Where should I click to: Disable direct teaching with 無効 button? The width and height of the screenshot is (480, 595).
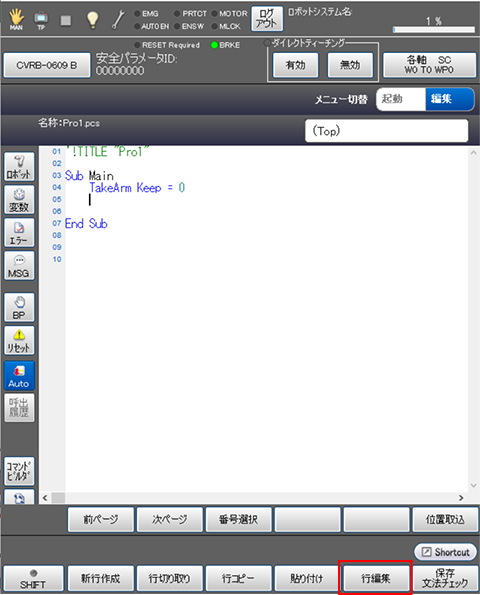350,65
